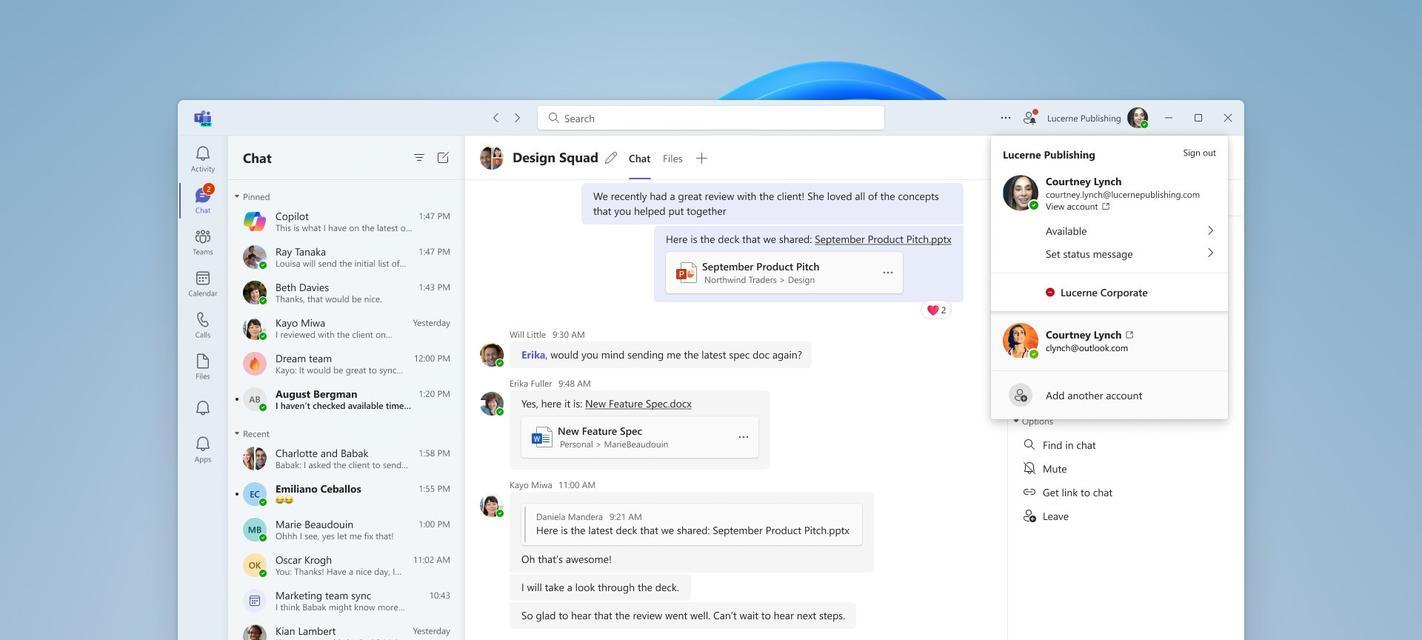The height and width of the screenshot is (640, 1422).
Task: Click the Design Squad group avatar
Action: [x=491, y=158]
